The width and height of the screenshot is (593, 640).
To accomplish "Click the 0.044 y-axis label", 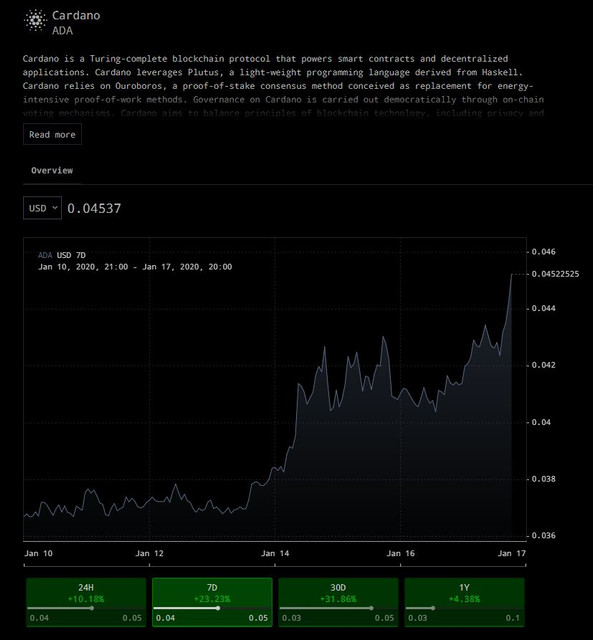I will tap(543, 308).
